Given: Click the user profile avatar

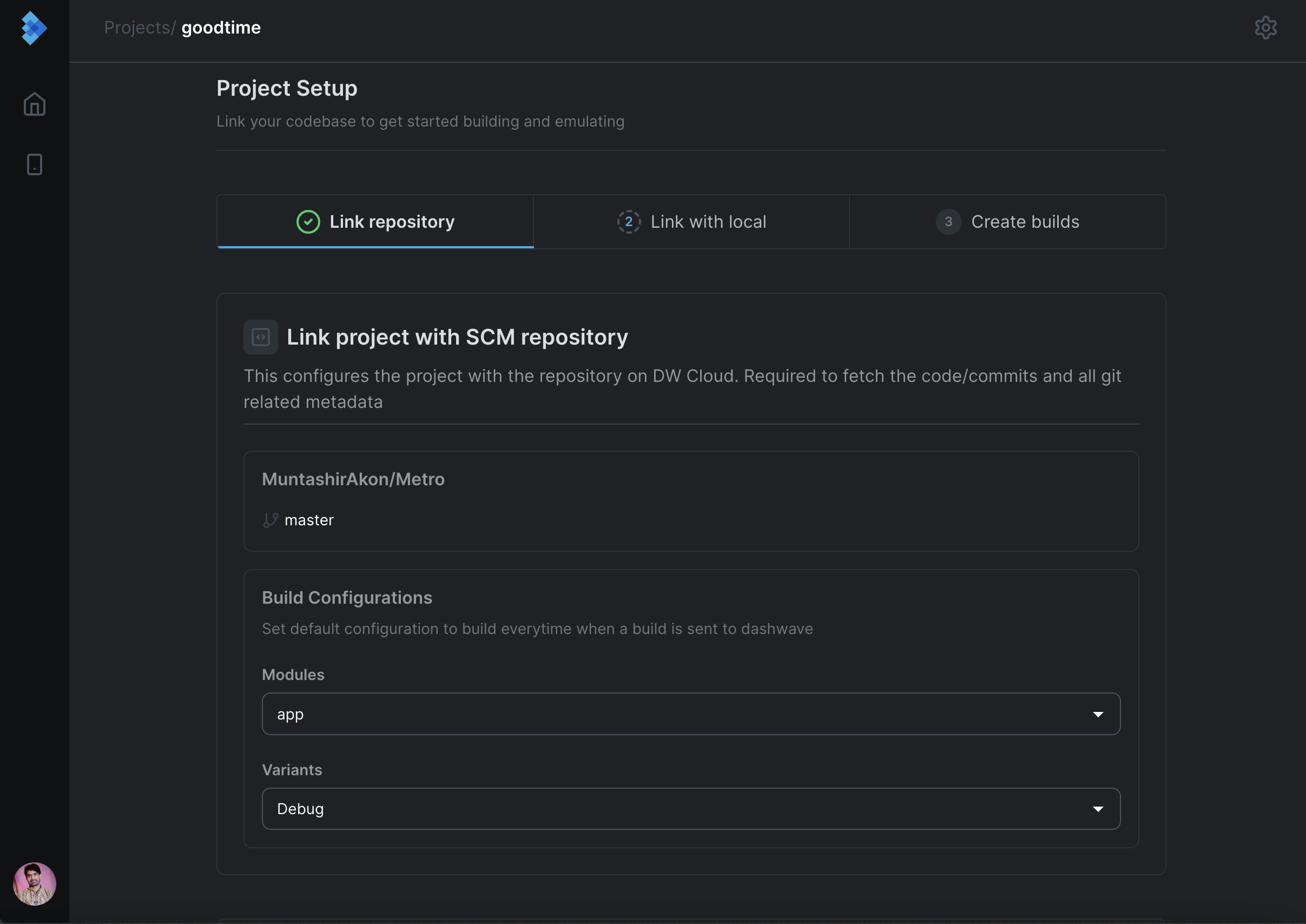Looking at the screenshot, I should (x=34, y=883).
